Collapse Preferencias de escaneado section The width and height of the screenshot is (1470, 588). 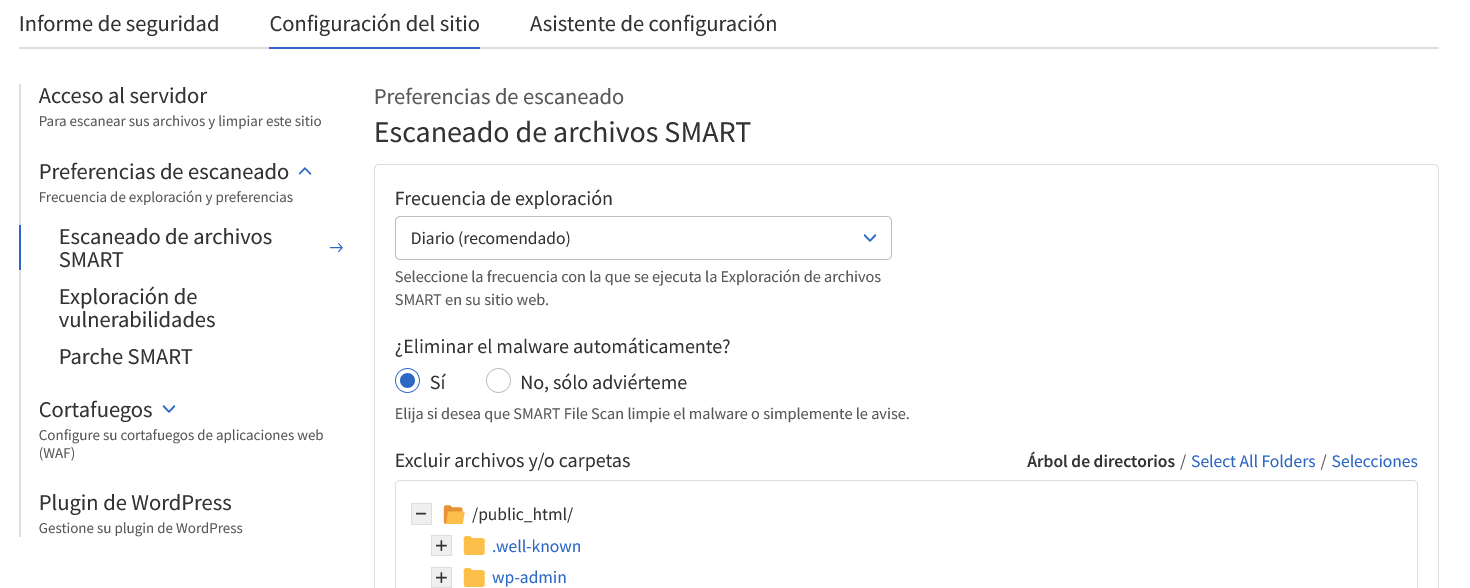point(306,172)
